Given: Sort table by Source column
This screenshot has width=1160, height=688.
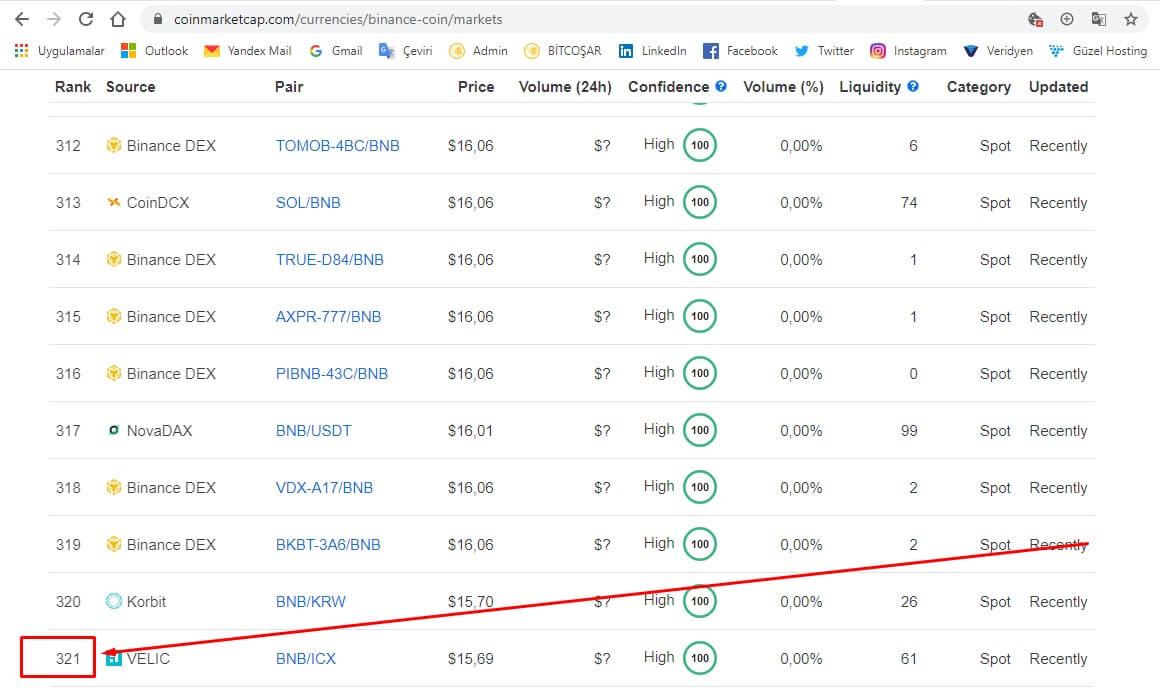Looking at the screenshot, I should pos(130,87).
